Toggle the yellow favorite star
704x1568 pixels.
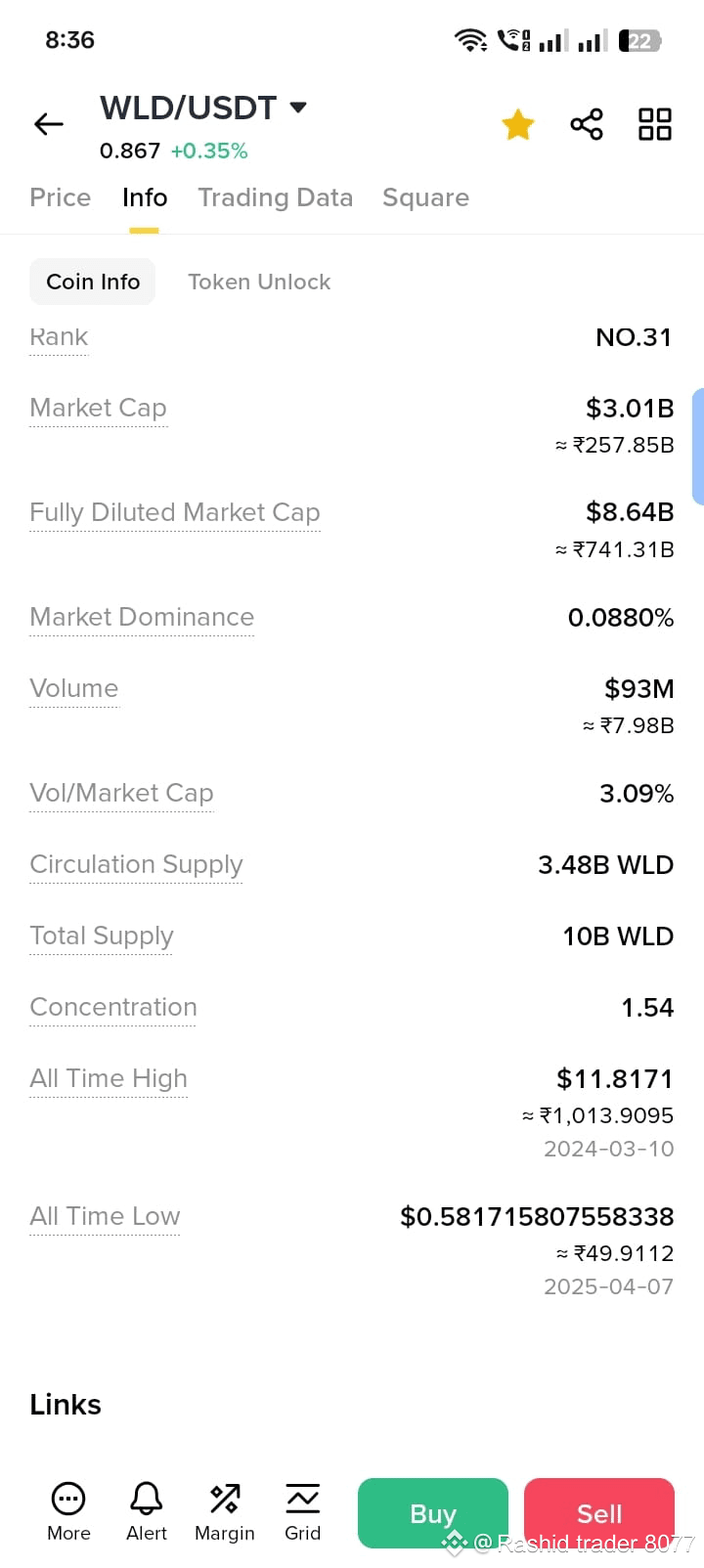point(517,124)
